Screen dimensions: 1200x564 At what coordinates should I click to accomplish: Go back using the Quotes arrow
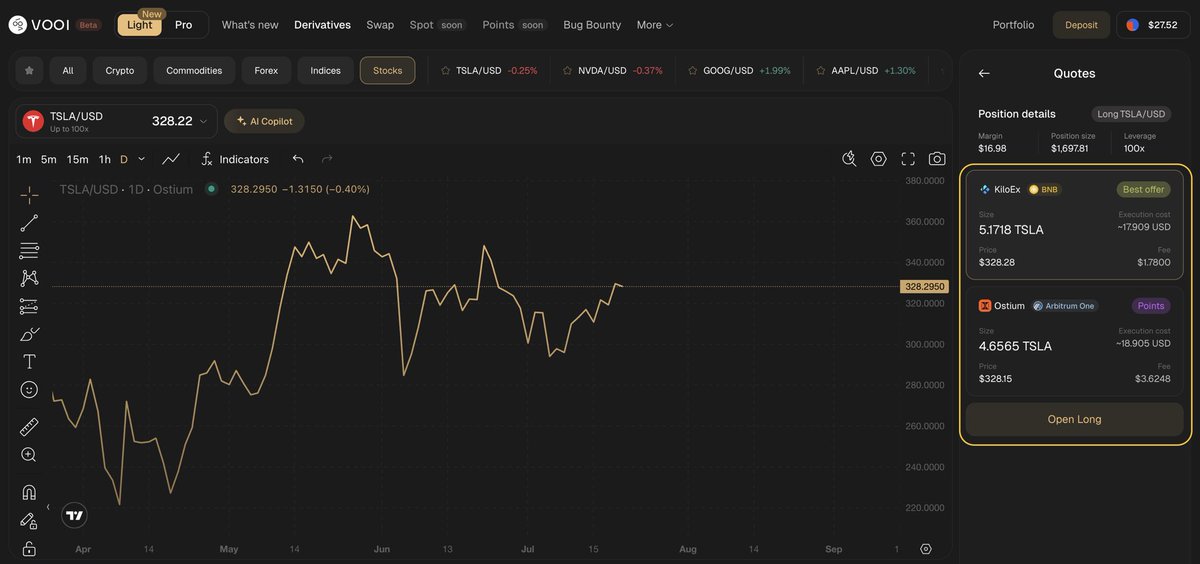point(984,73)
